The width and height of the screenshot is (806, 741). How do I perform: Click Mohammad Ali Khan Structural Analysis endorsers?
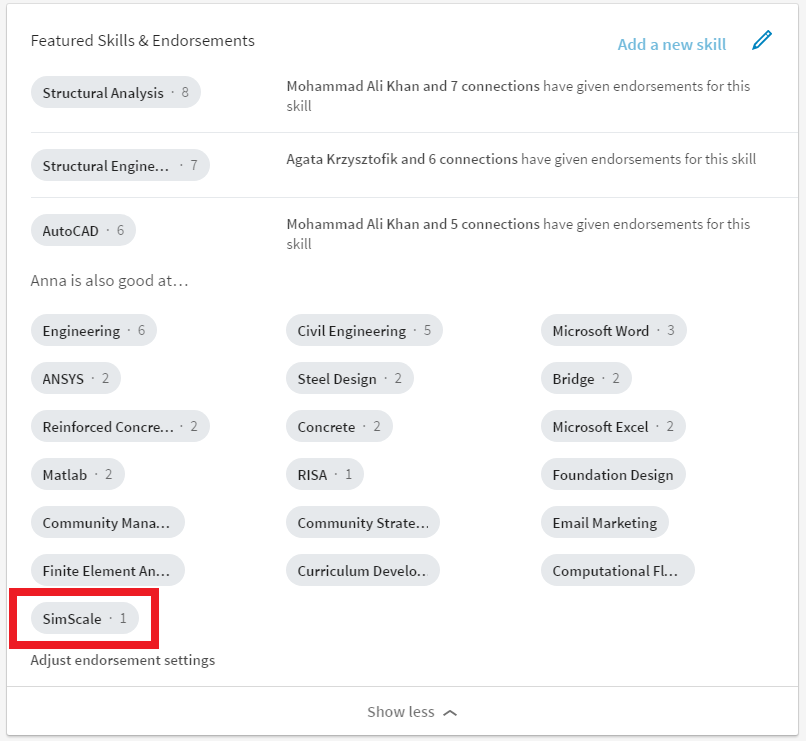(x=413, y=87)
